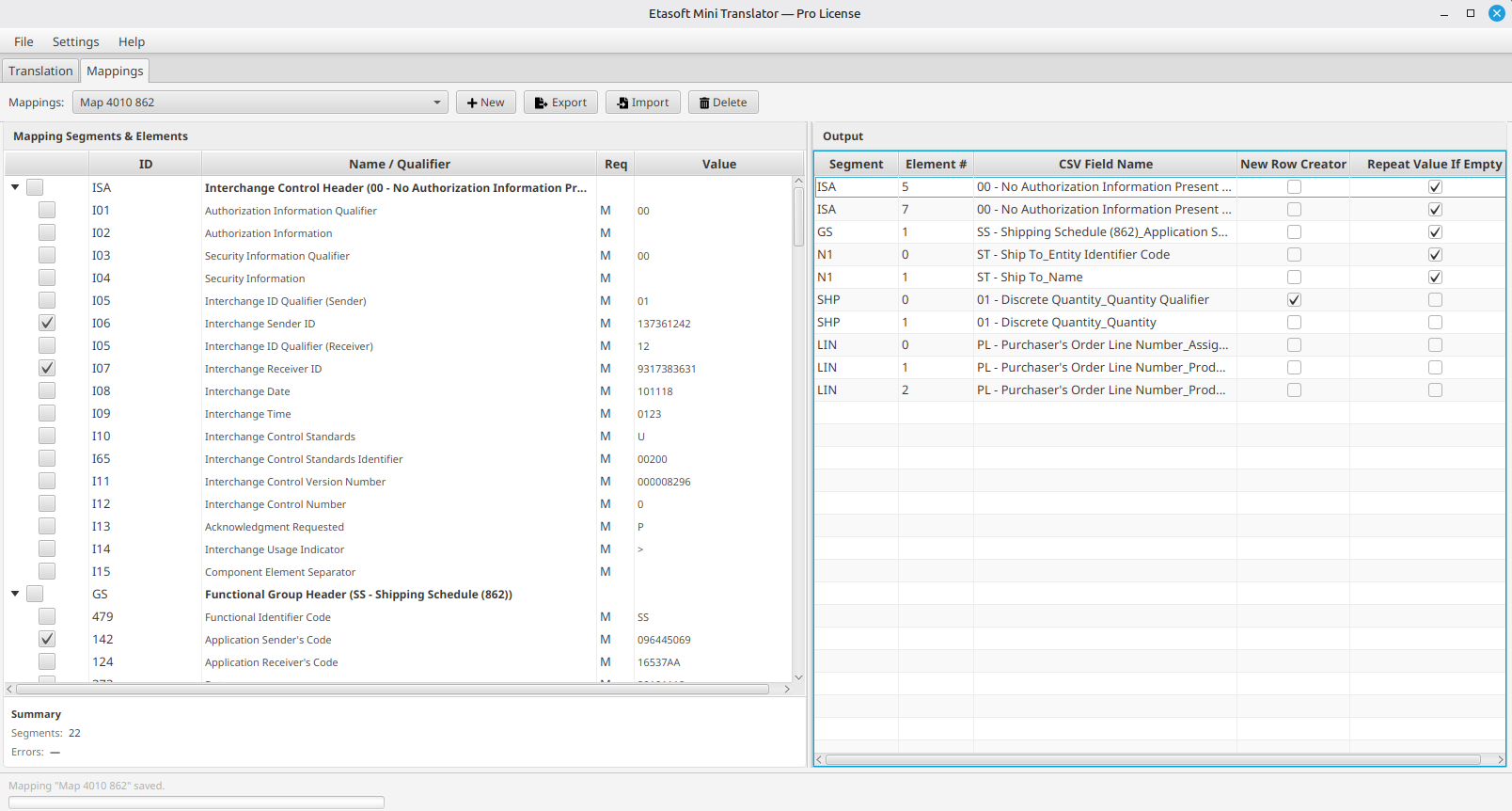Click the trash icon on Delete button
This screenshot has height=811, width=1512.
(x=704, y=103)
